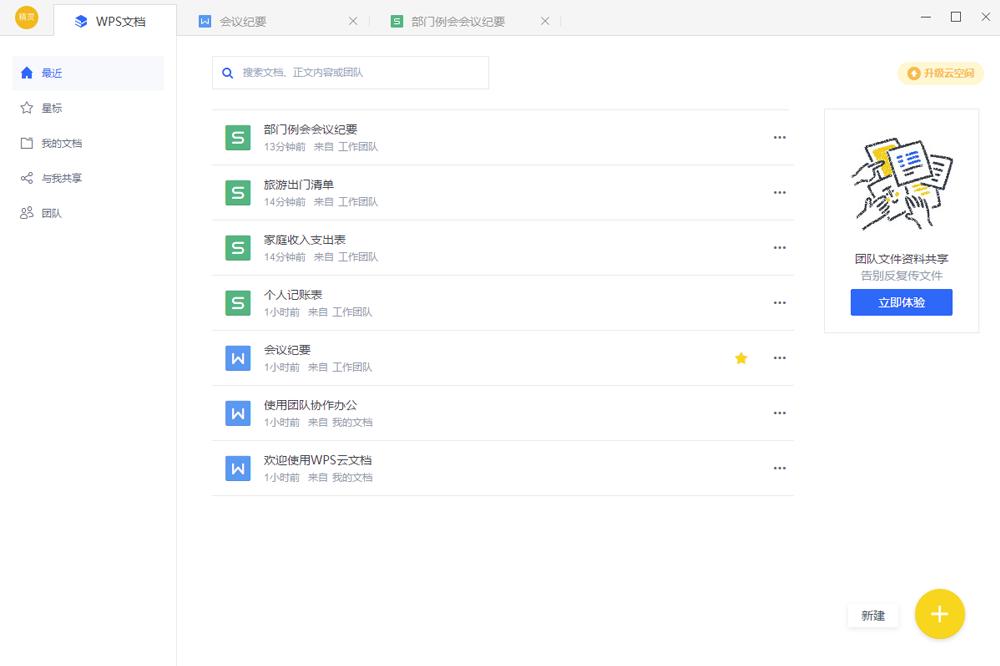Open the file named 旅游出门清单
Viewport: 1000px width, 666px height.
298,184
